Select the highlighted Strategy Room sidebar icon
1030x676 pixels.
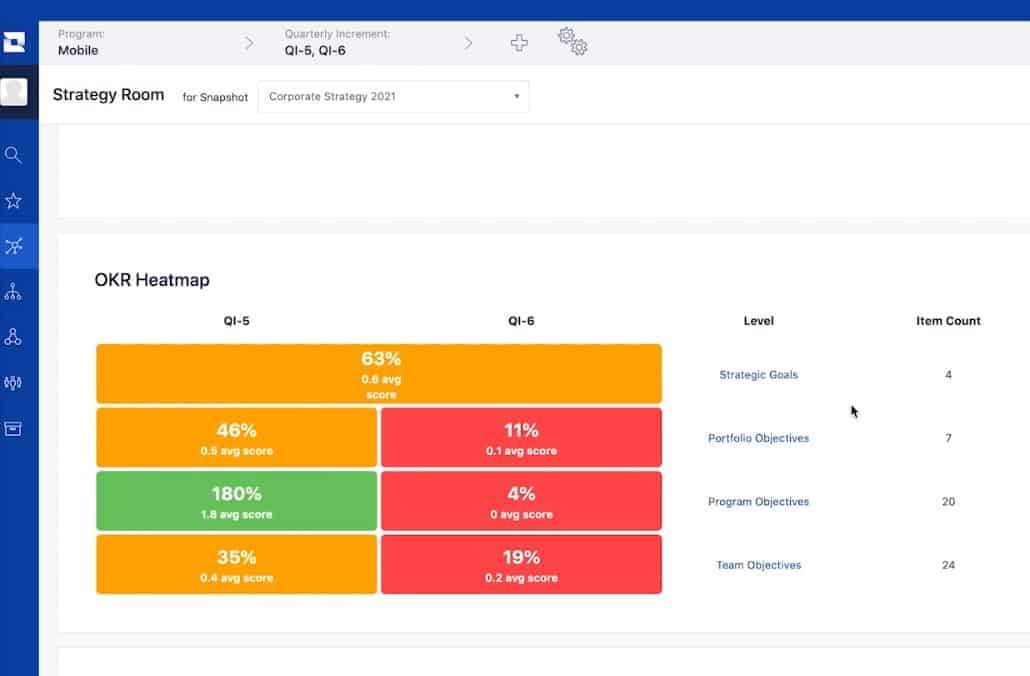point(14,245)
